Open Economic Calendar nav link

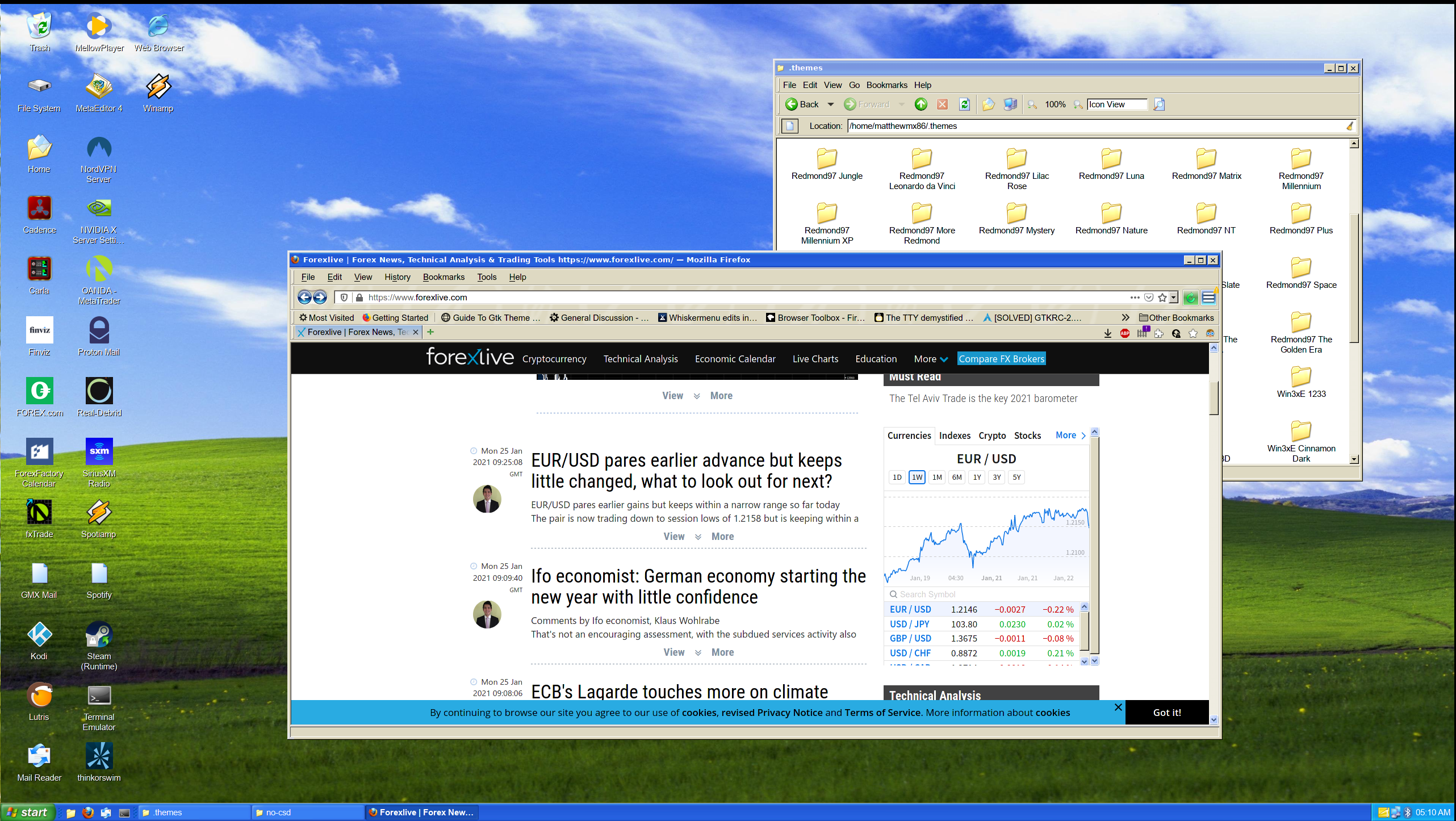click(x=735, y=359)
